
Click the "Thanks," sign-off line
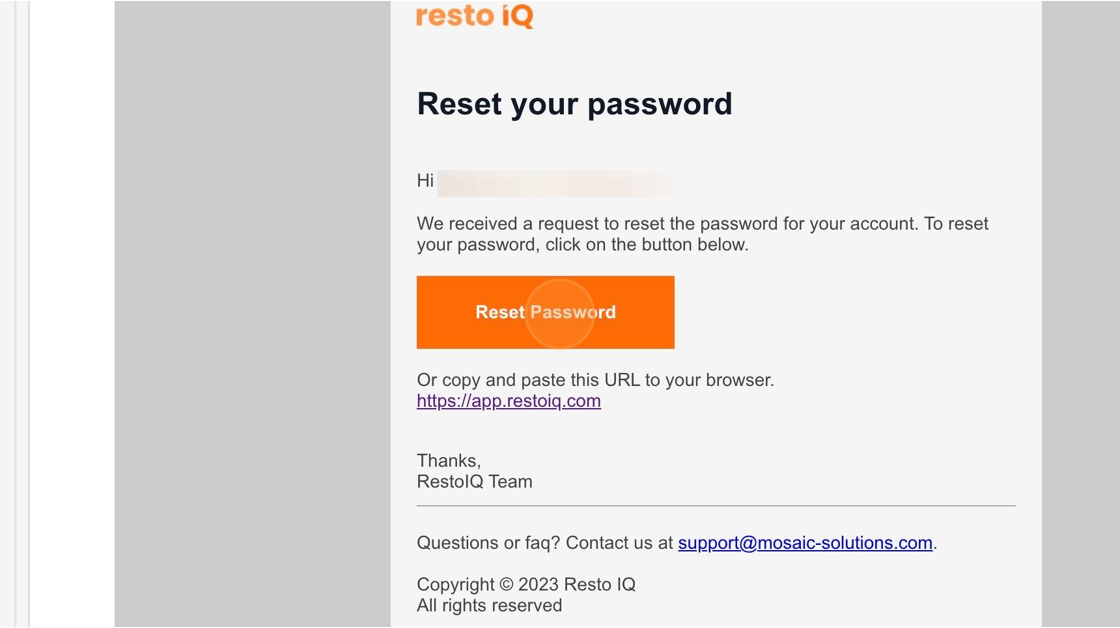(x=449, y=461)
